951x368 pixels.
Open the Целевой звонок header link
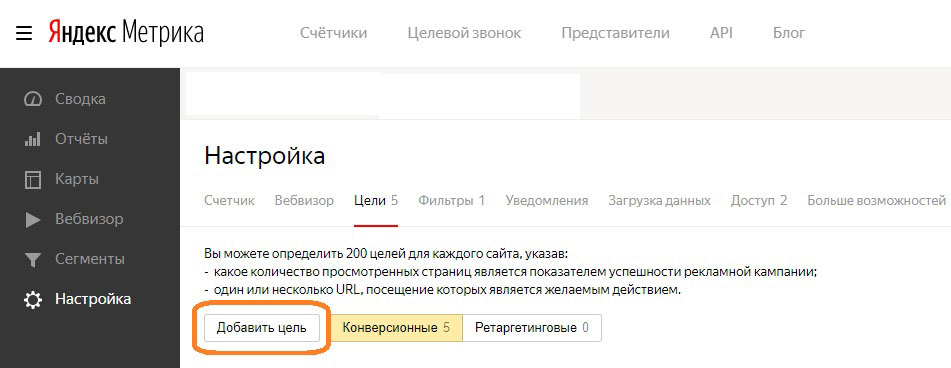pyautogui.click(x=464, y=33)
